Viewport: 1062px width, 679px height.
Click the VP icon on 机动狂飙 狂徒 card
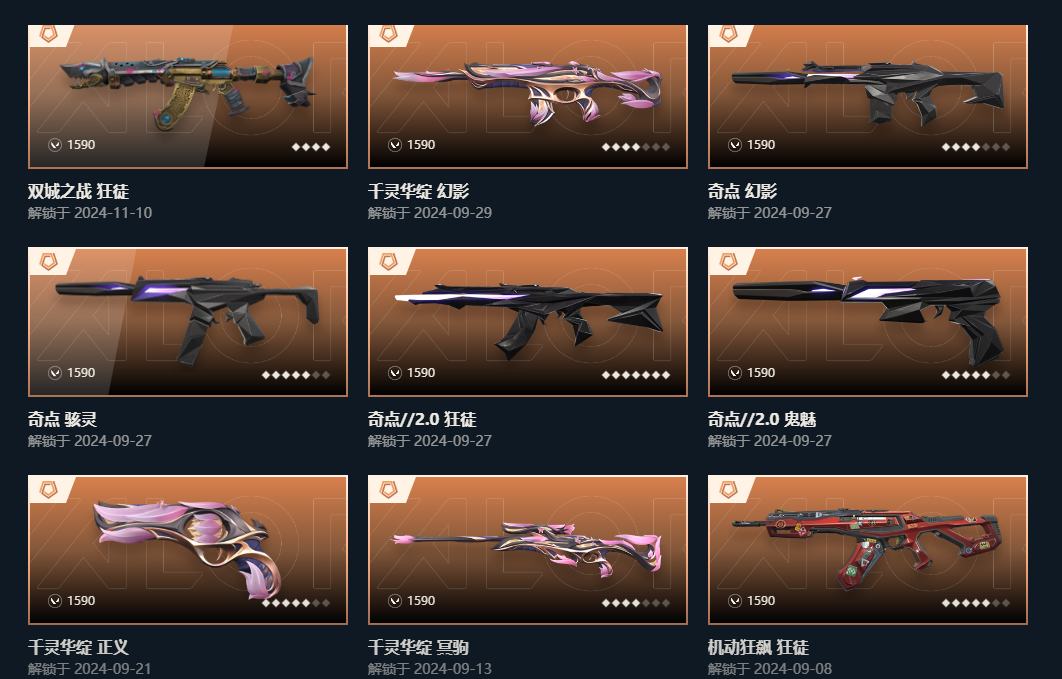[x=734, y=601]
